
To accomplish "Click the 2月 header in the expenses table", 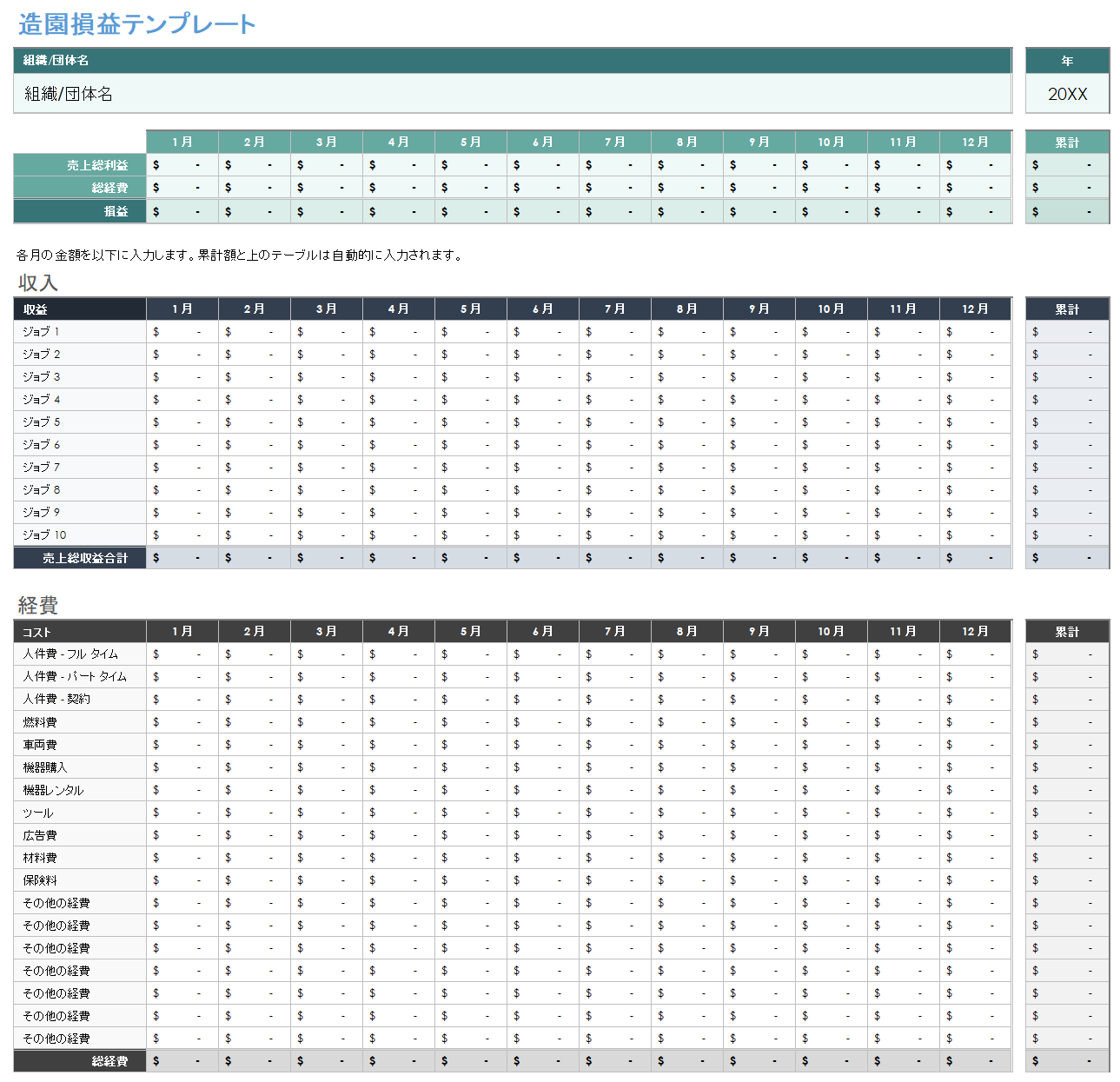I will pos(255,632).
